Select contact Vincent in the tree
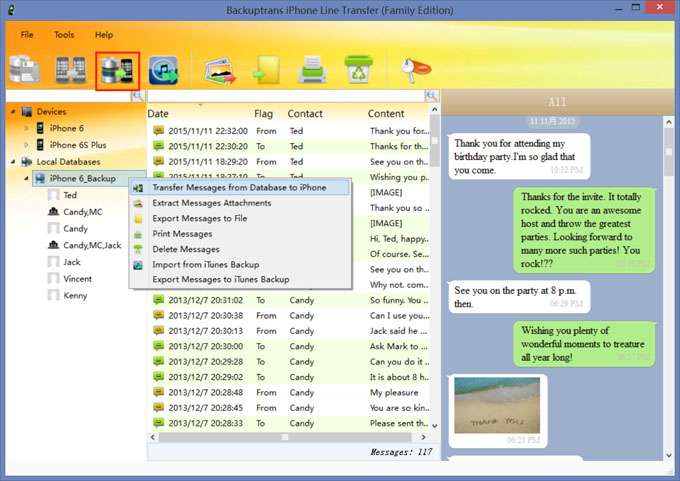 click(x=78, y=279)
